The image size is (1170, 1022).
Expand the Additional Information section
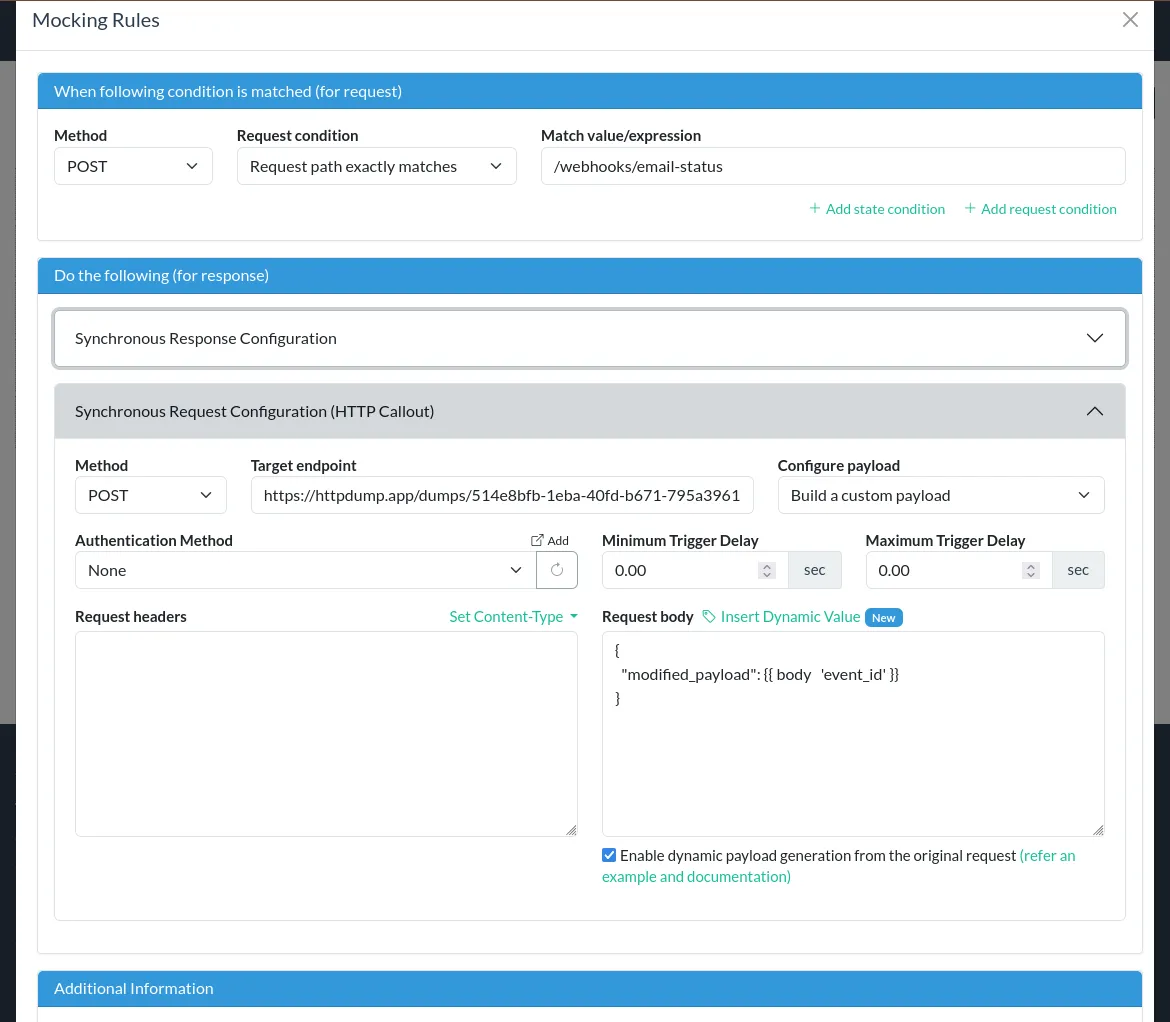coord(589,988)
